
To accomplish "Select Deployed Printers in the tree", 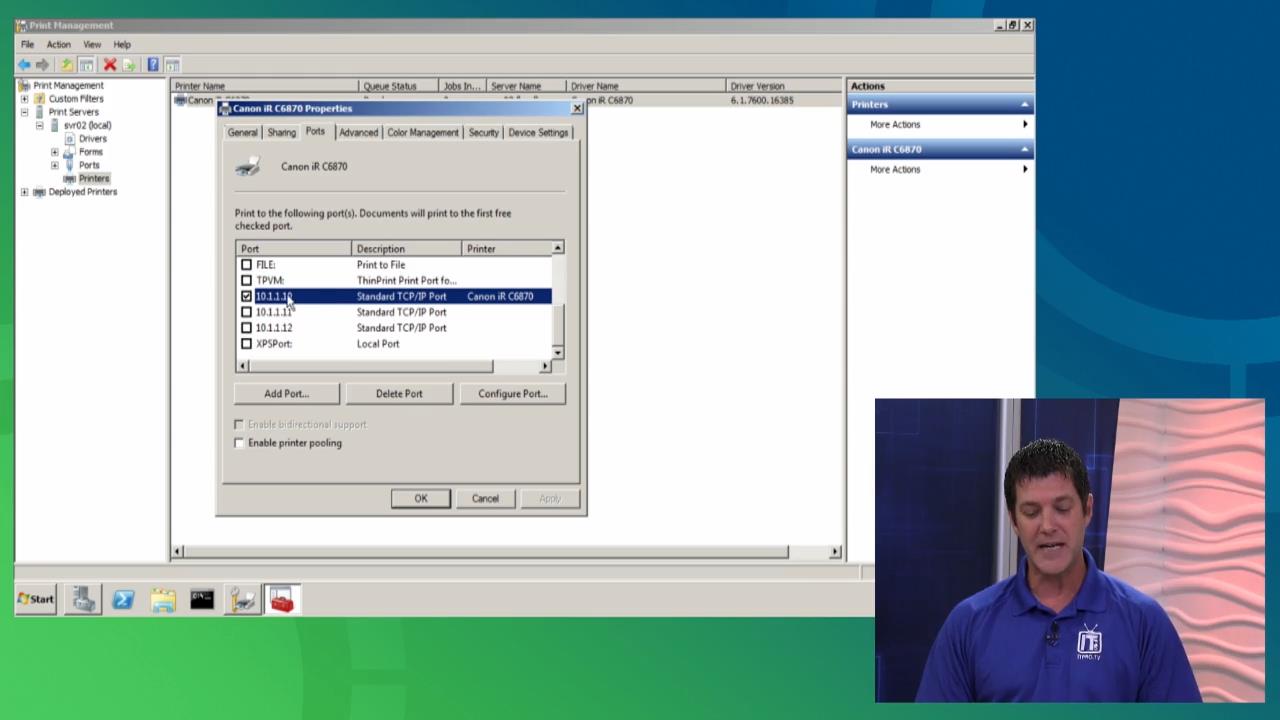I will [x=82, y=192].
